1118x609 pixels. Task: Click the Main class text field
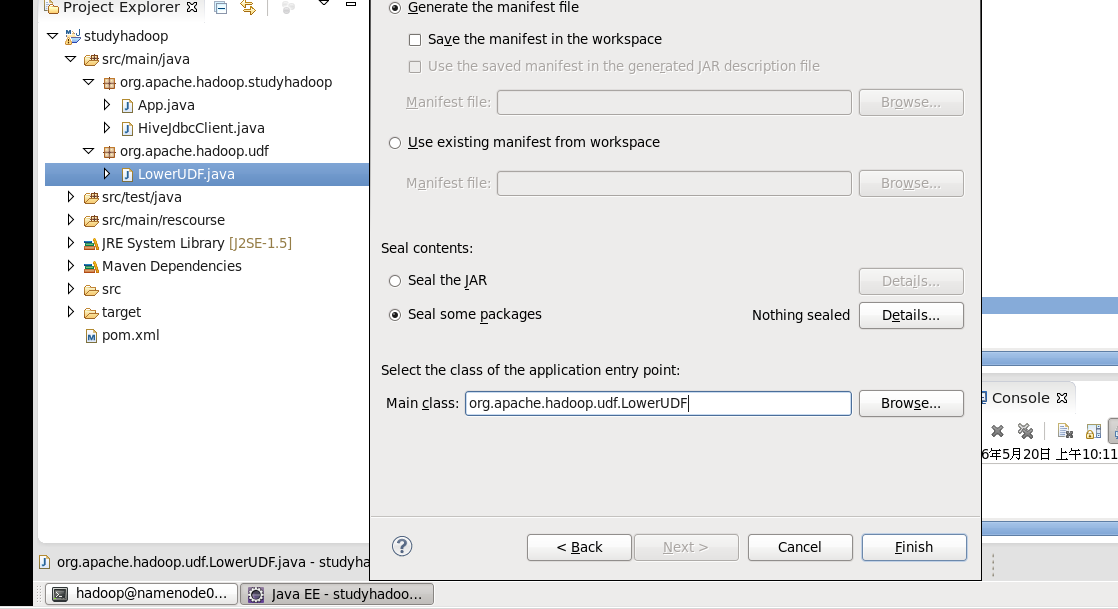pyautogui.click(x=658, y=404)
